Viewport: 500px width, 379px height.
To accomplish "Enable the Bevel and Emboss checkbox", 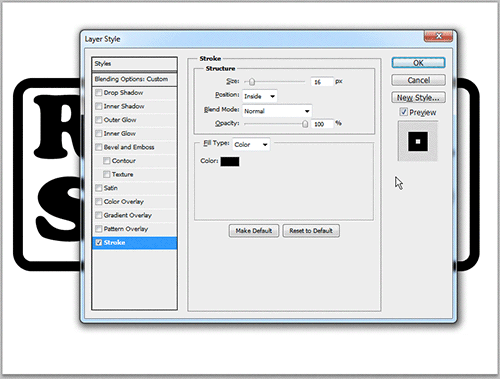I will 99,147.
